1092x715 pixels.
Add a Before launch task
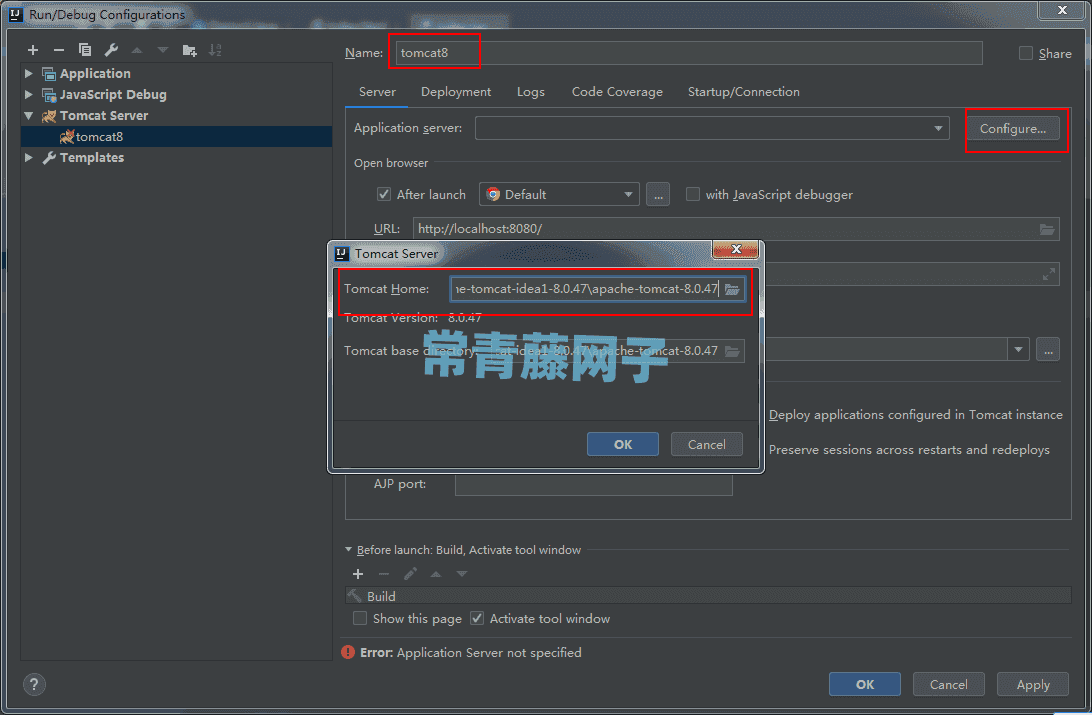pos(358,574)
